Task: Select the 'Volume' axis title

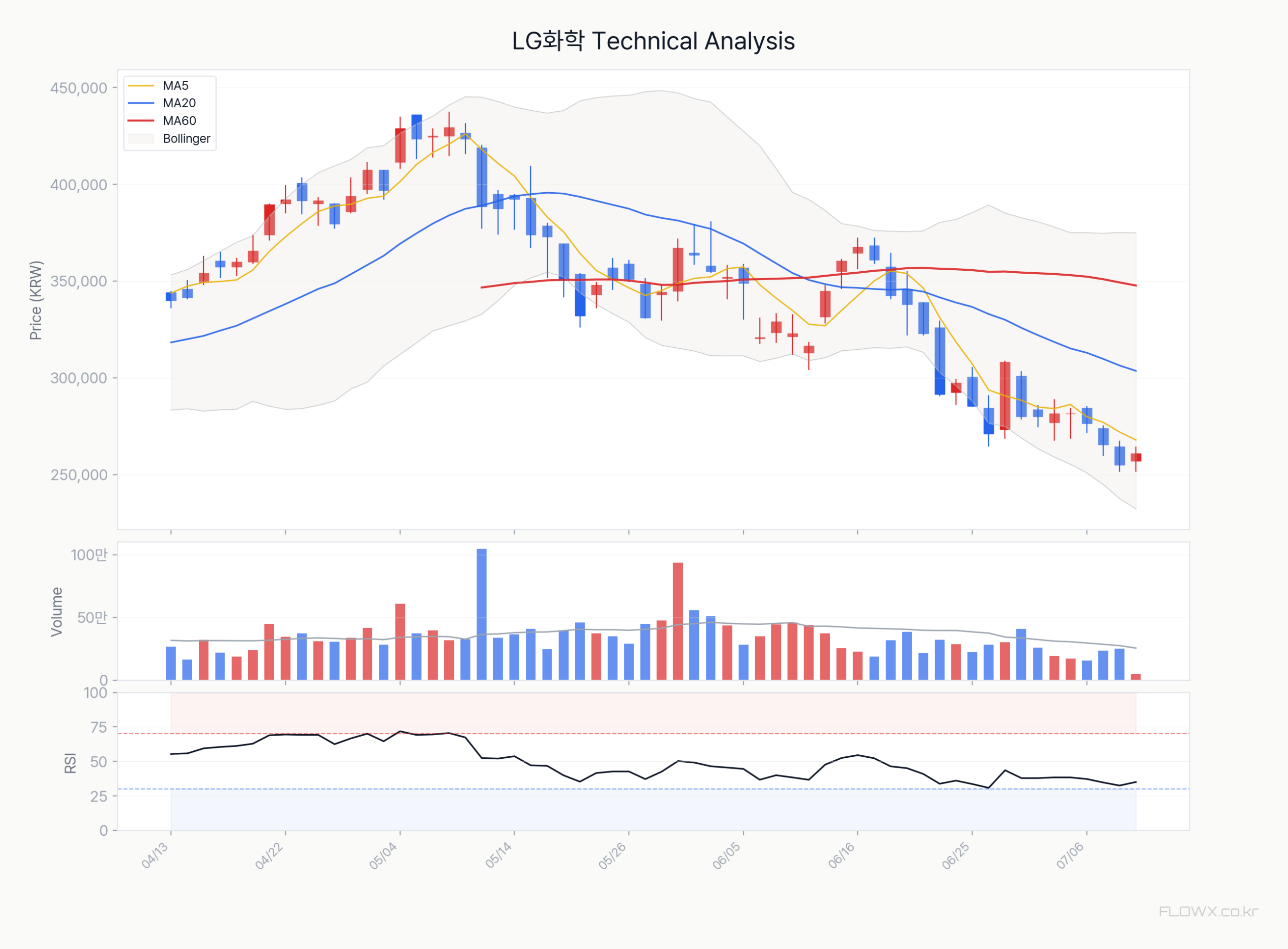Action: click(56, 612)
